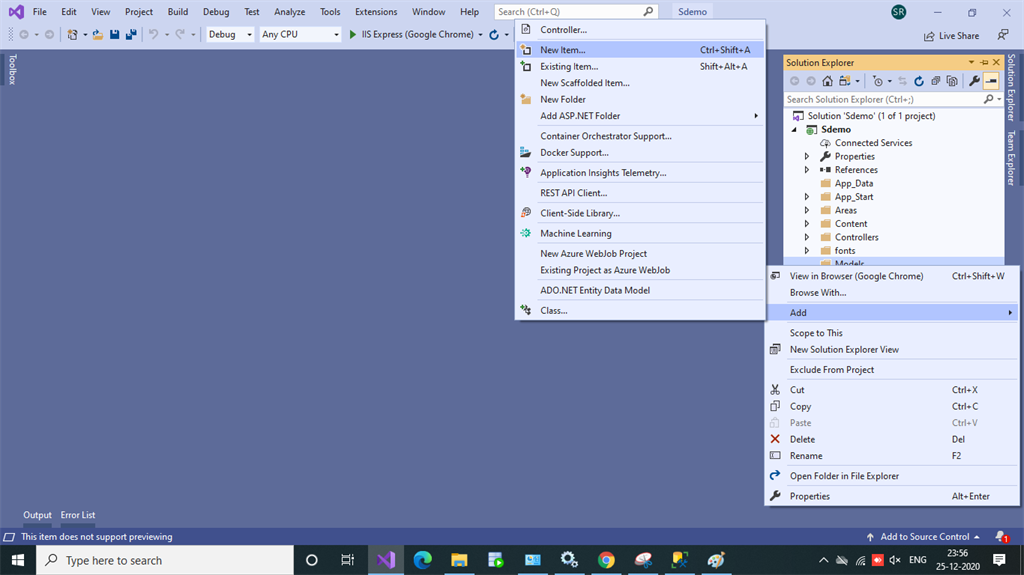Image resolution: width=1024 pixels, height=575 pixels.
Task: Choose New Folder in the Add submenu
Action: click(640, 99)
